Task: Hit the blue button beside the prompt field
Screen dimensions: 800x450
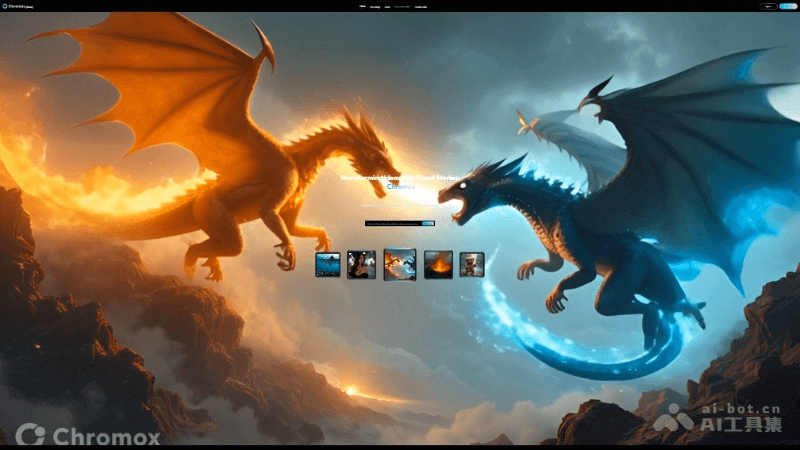Action: [x=428, y=224]
